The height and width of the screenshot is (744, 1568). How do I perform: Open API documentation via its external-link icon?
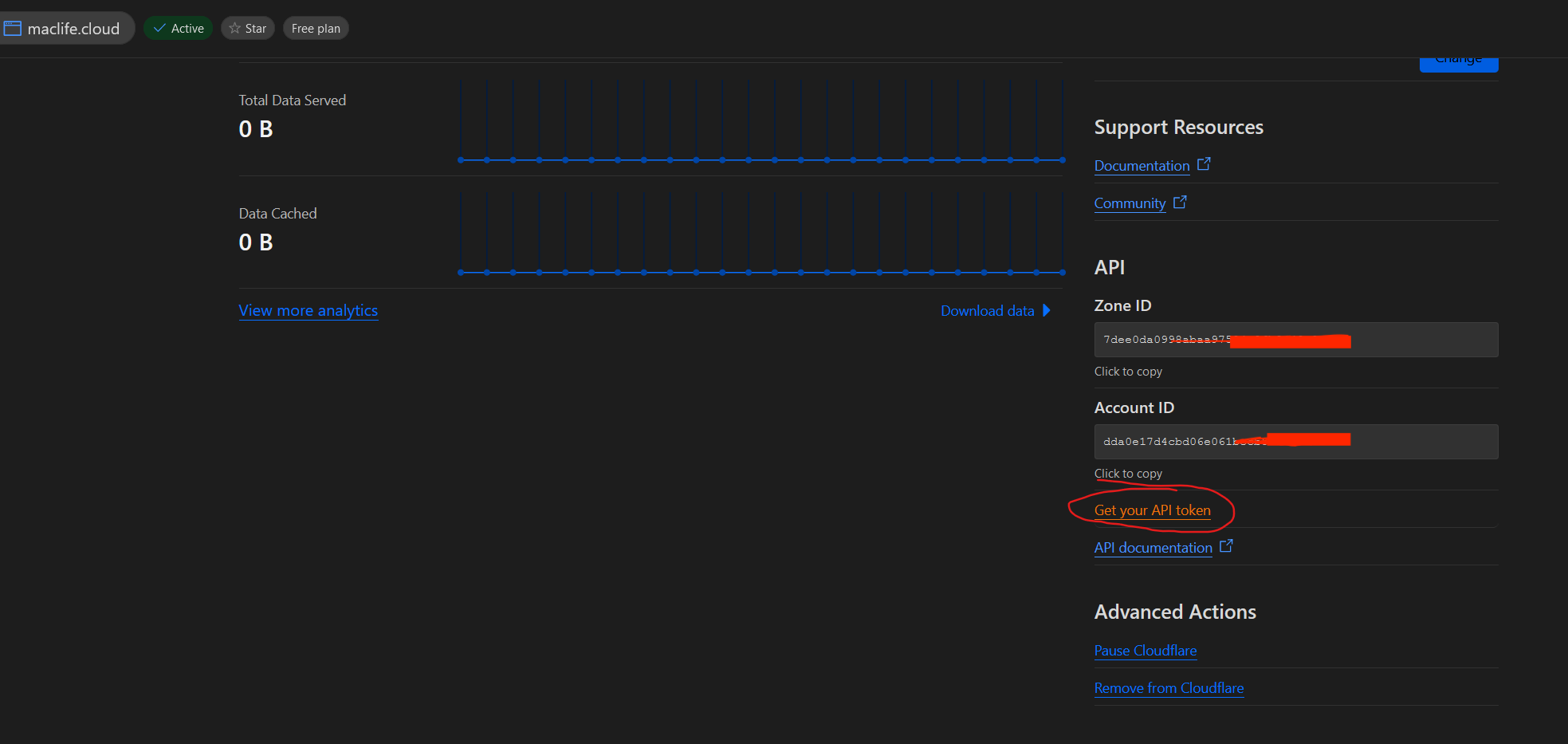1226,545
